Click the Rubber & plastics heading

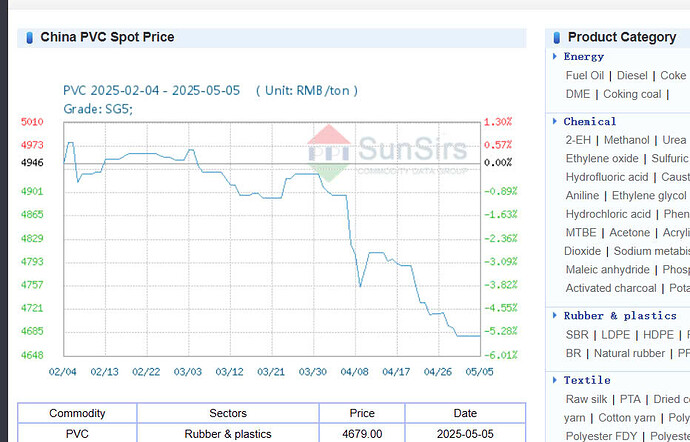click(620, 316)
